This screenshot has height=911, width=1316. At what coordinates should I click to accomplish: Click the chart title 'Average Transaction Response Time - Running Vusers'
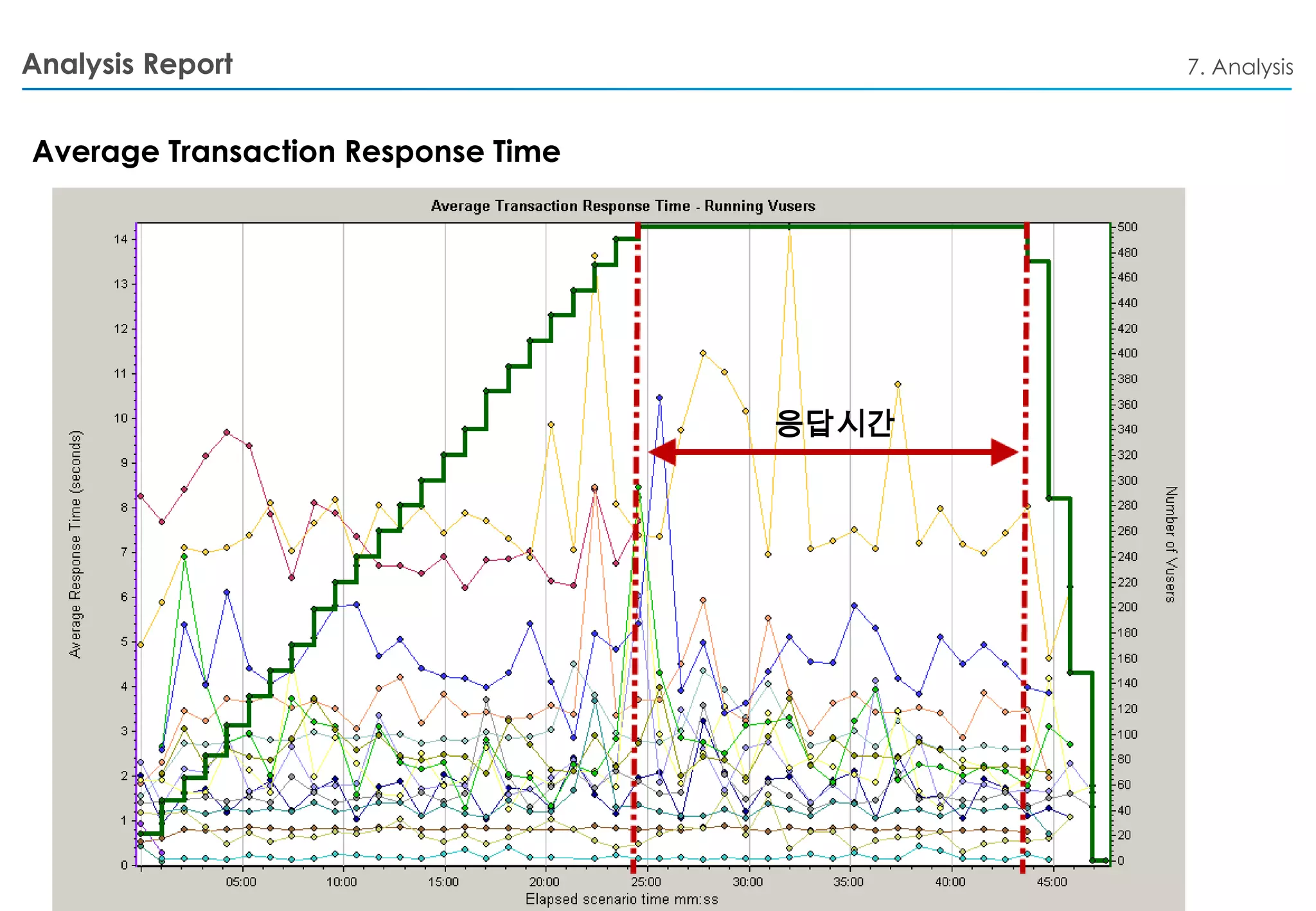click(623, 206)
